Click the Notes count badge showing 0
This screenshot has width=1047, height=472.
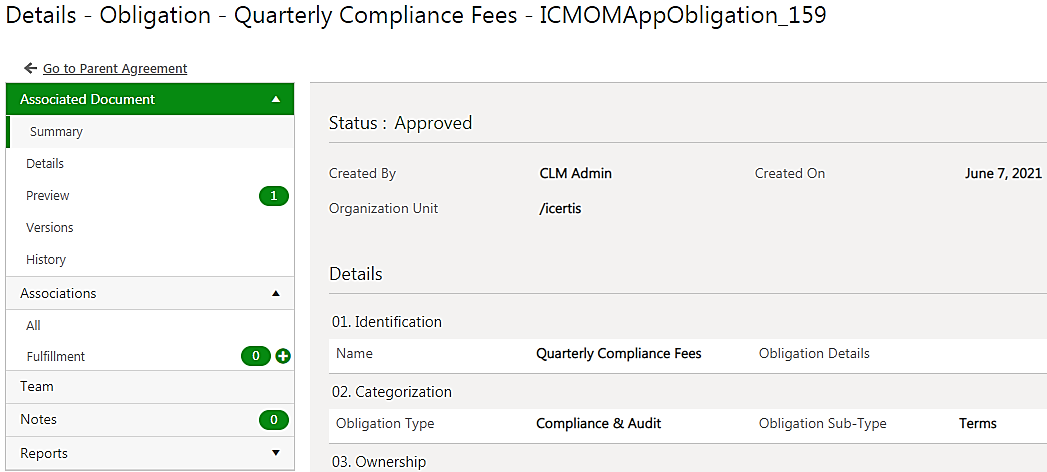coord(274,420)
